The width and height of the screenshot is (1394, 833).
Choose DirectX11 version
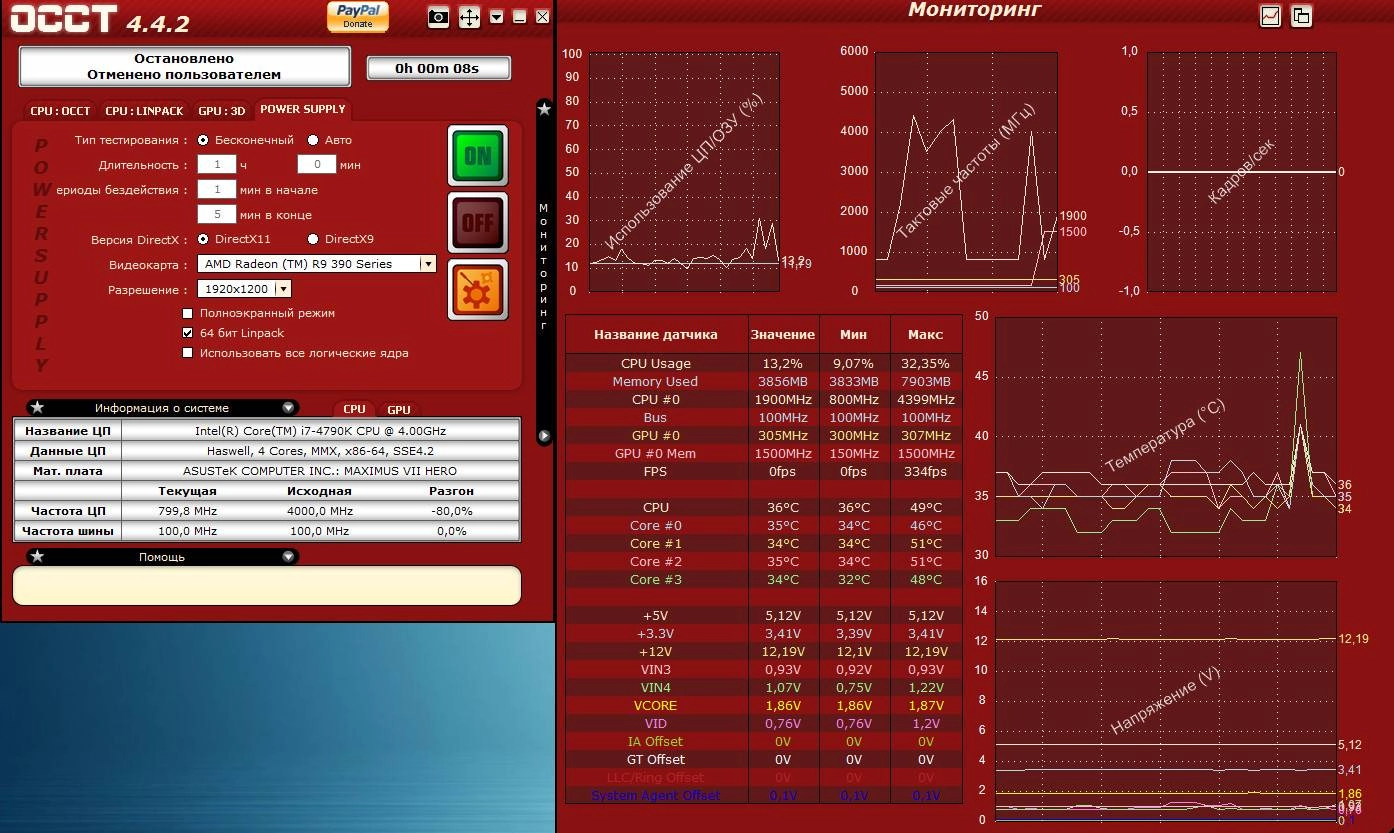tap(204, 239)
